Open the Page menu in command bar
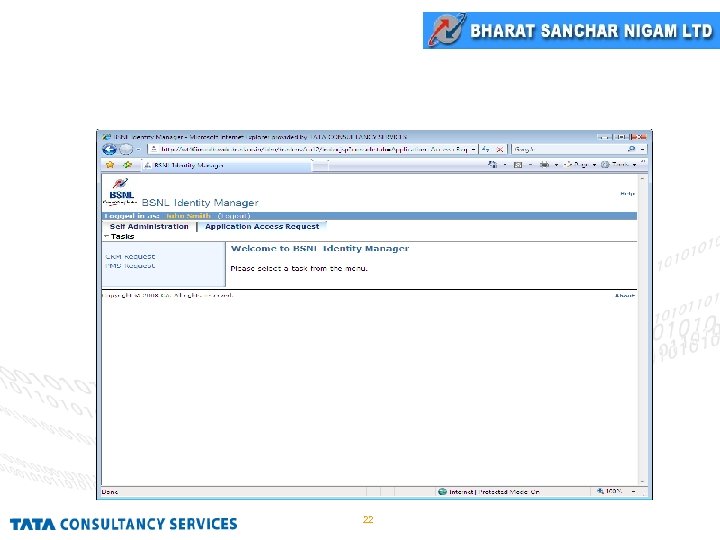This screenshot has height=540, width=720. pyautogui.click(x=580, y=164)
